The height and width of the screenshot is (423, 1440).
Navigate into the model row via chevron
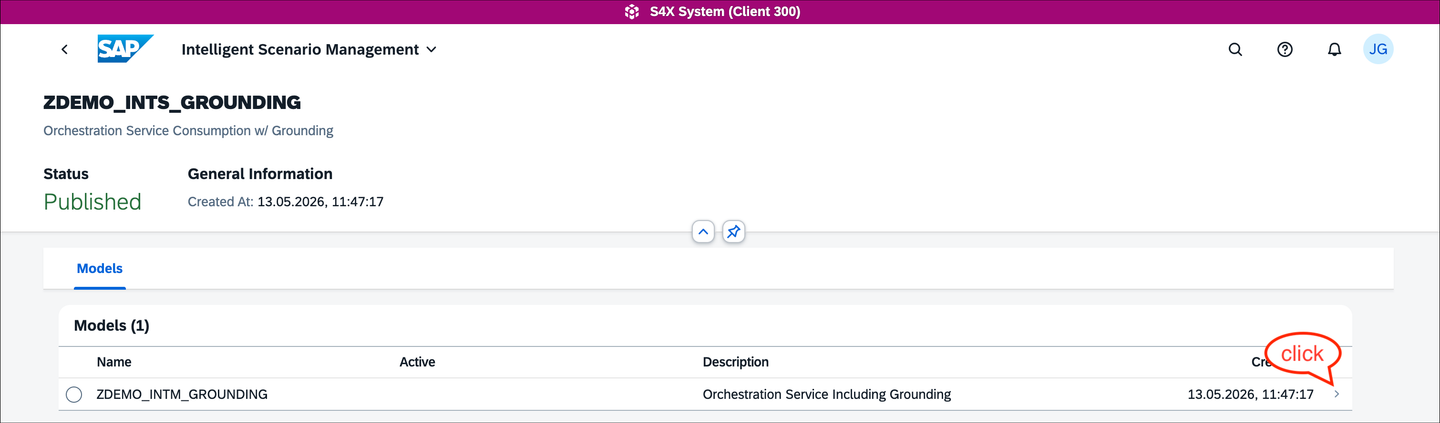[x=1337, y=395]
